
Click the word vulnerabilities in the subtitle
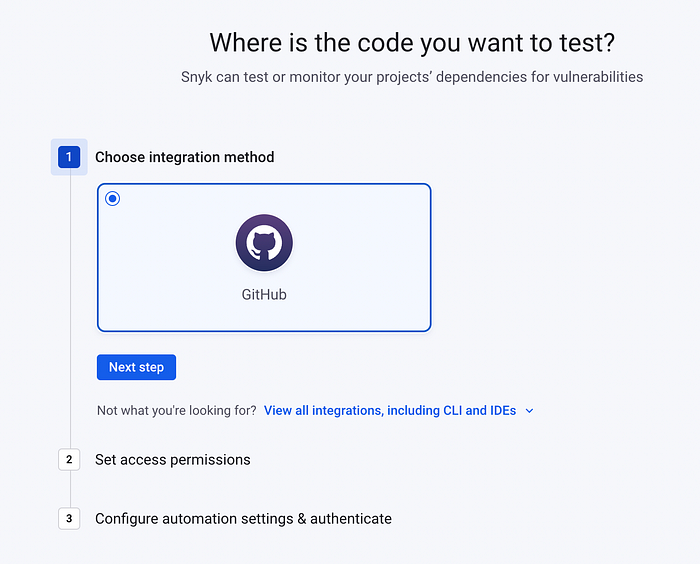tap(596, 77)
